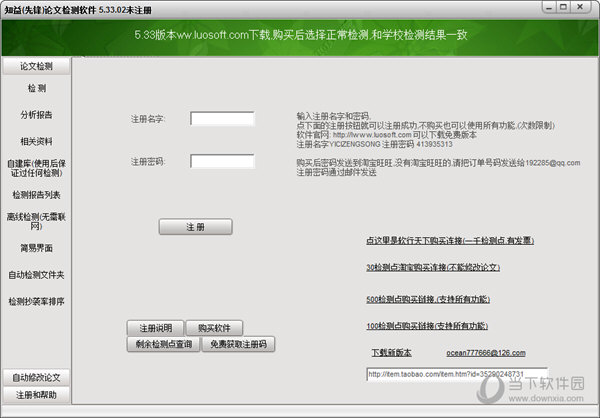This screenshot has width=600, height=418.
Task: Select 离线检测(无需联网) in the sidebar
Action: tap(36, 221)
